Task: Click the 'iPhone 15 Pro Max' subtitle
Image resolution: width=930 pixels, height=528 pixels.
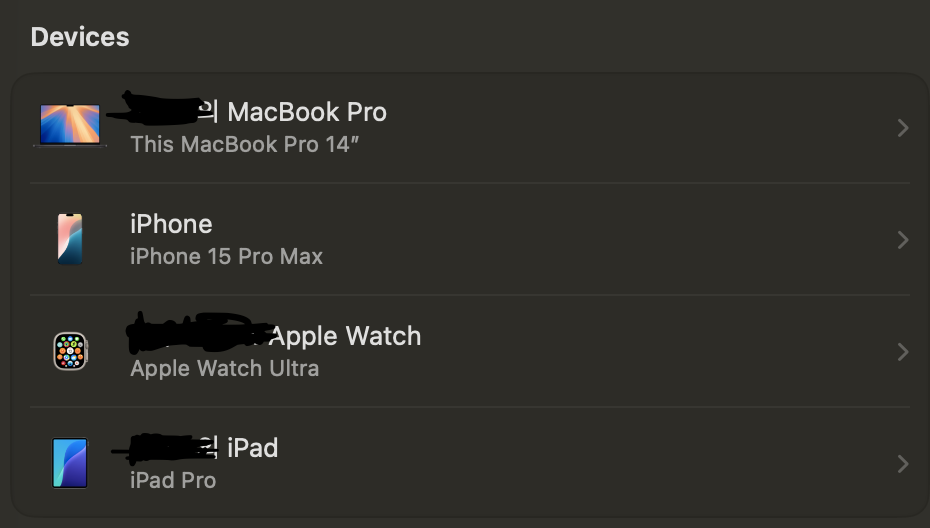Action: click(x=227, y=256)
